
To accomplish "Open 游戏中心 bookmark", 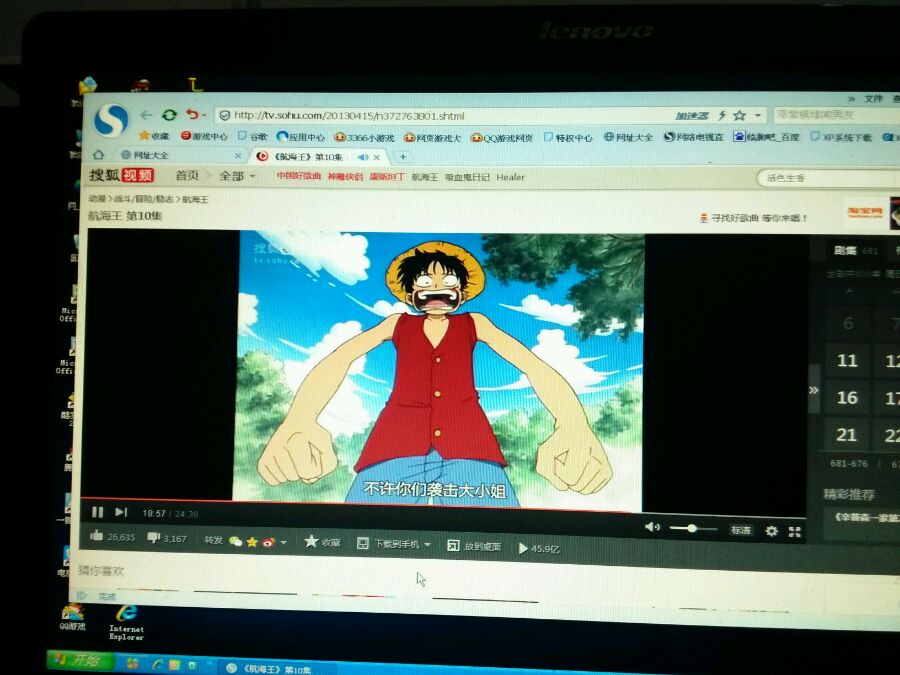I will (204, 136).
